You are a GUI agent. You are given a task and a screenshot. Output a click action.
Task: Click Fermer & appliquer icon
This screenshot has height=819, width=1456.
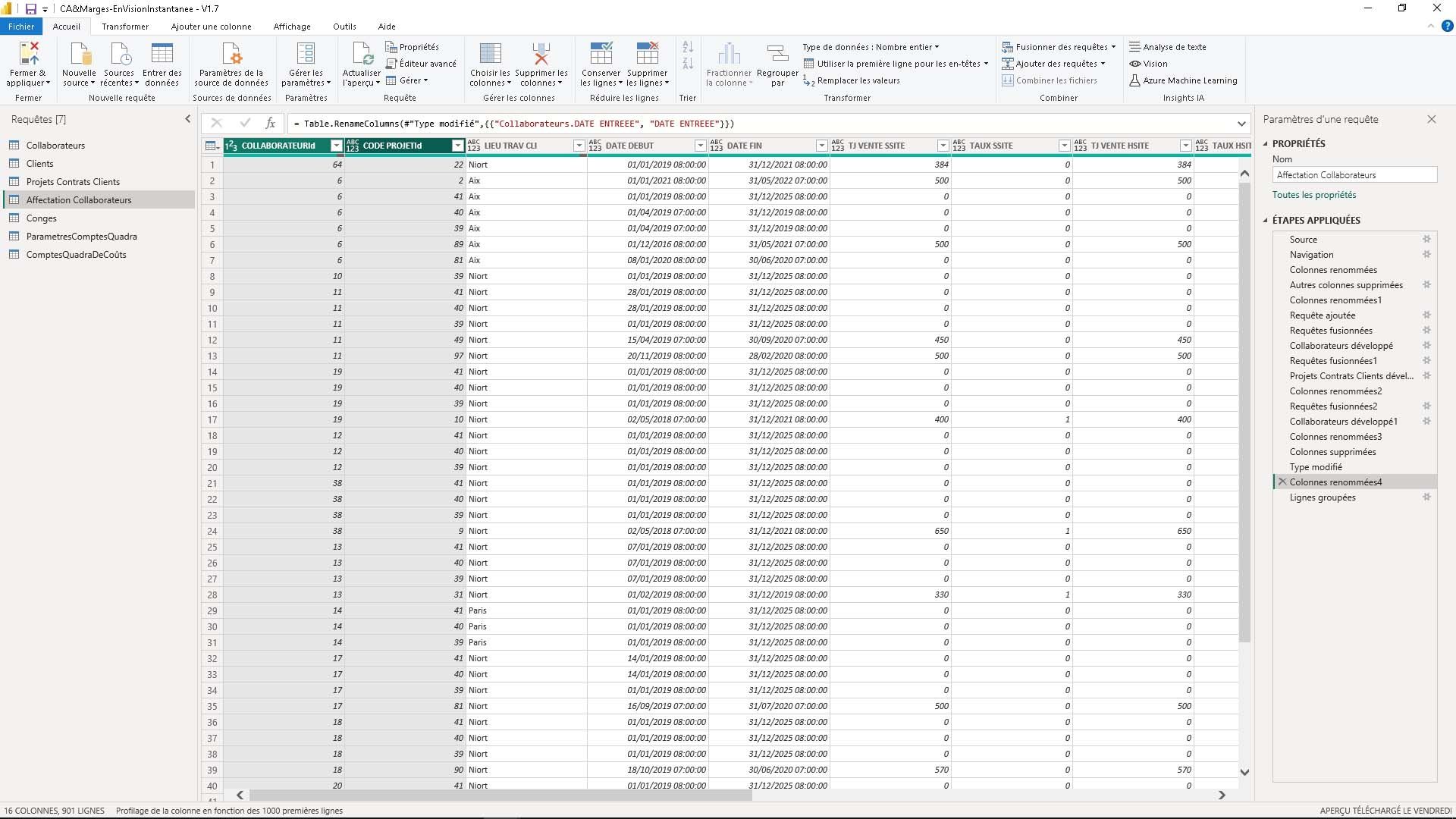[29, 54]
